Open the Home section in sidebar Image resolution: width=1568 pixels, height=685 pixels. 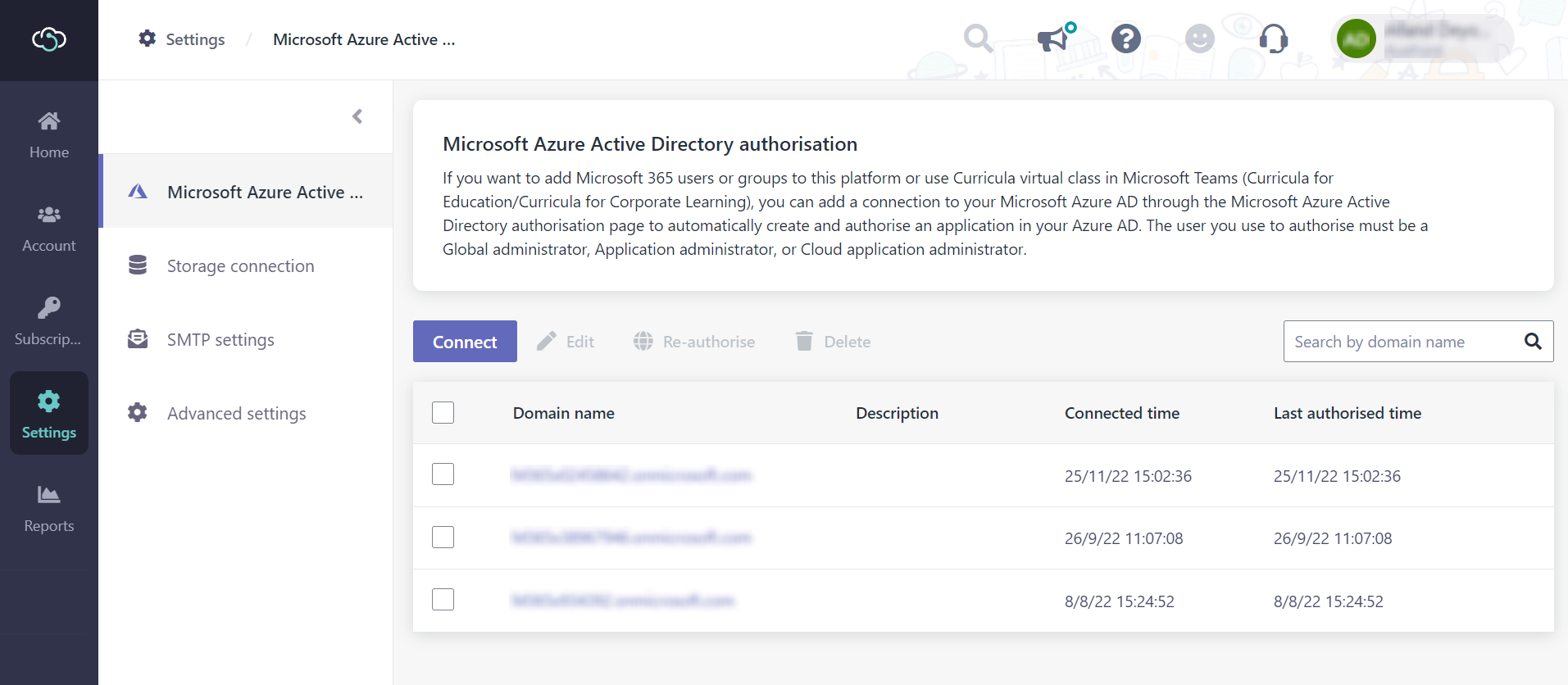pyautogui.click(x=49, y=136)
